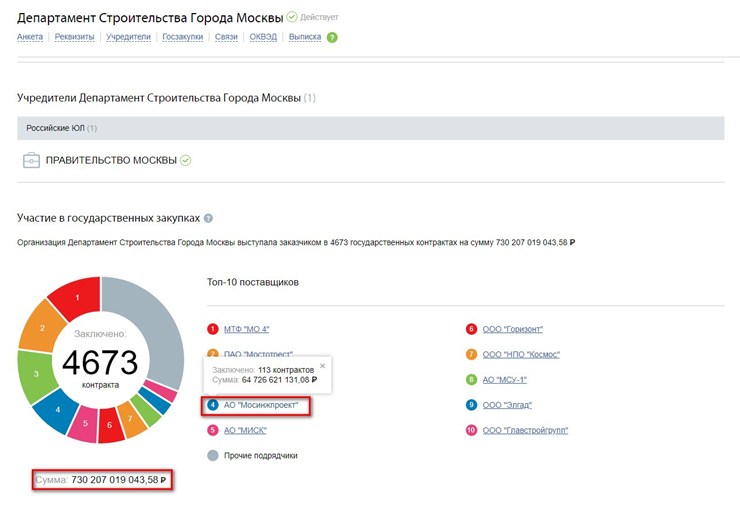Open the ОКВЭД tab link

(x=263, y=37)
